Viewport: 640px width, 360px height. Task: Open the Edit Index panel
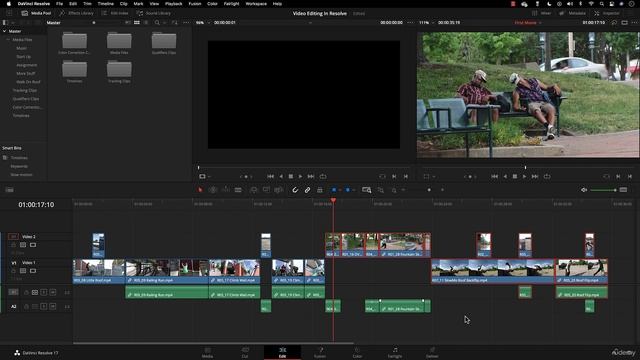(115, 13)
